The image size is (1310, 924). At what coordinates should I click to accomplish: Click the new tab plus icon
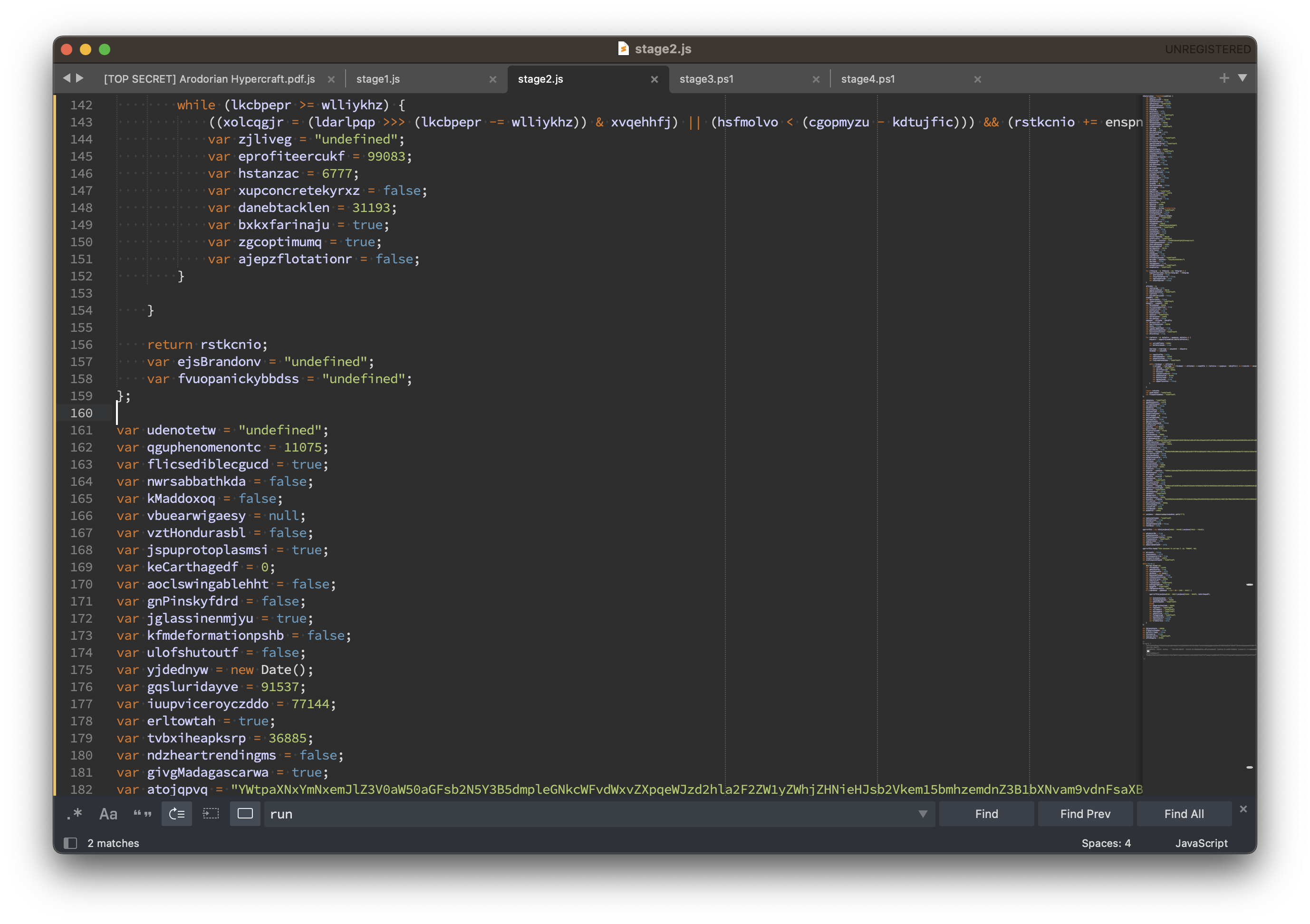pyautogui.click(x=1223, y=78)
